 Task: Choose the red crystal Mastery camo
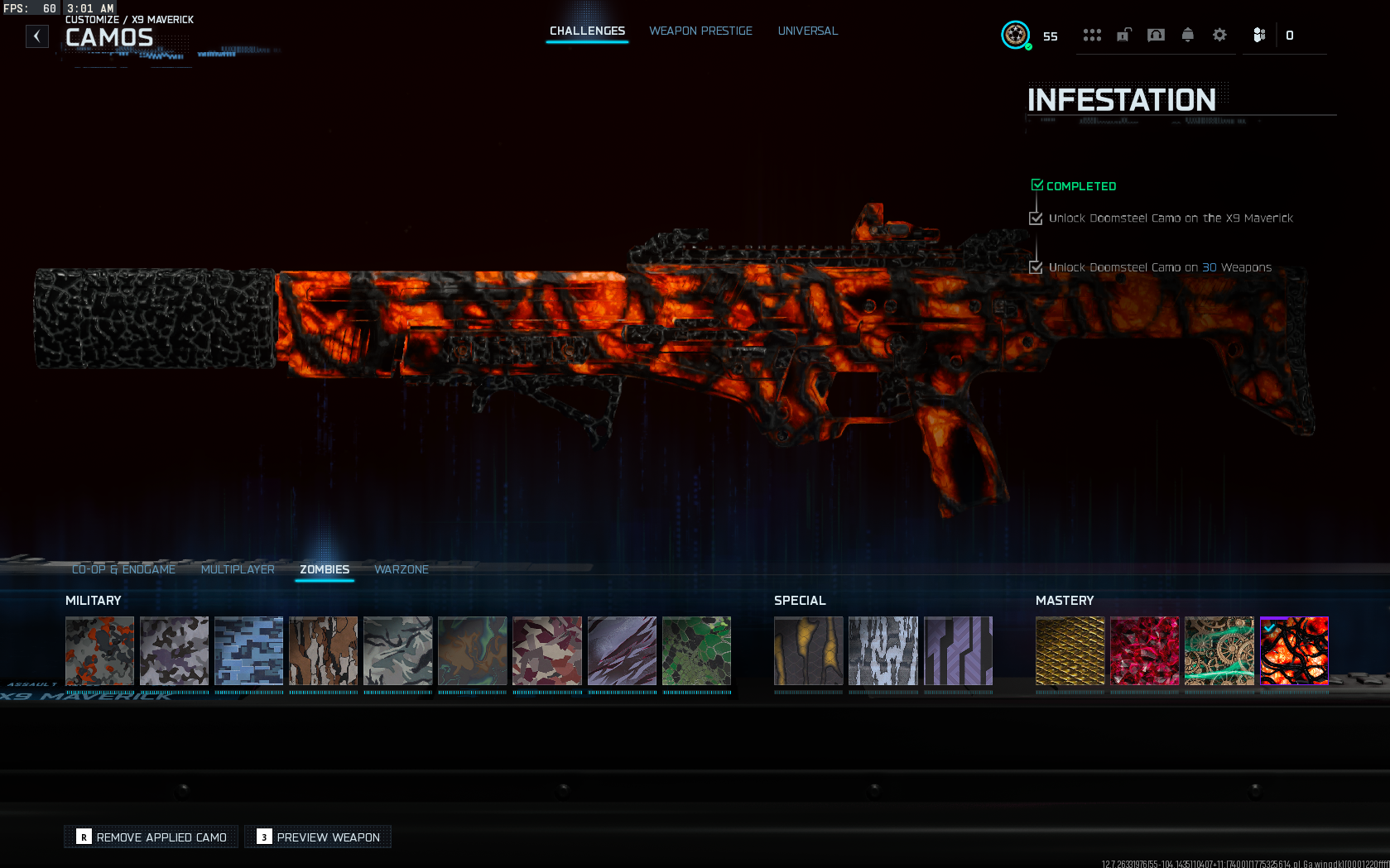[x=1145, y=650]
